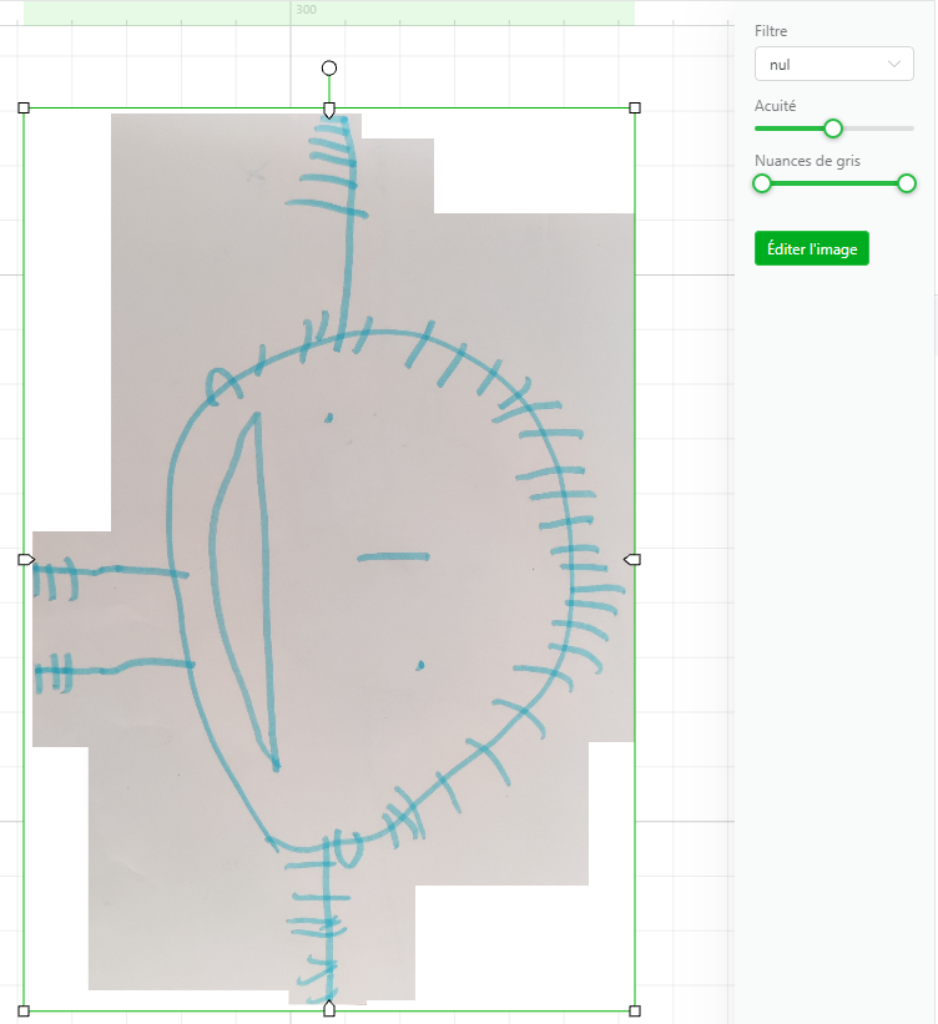Click the left Nuances de gris handle
The height and width of the screenshot is (1024, 938).
[762, 184]
